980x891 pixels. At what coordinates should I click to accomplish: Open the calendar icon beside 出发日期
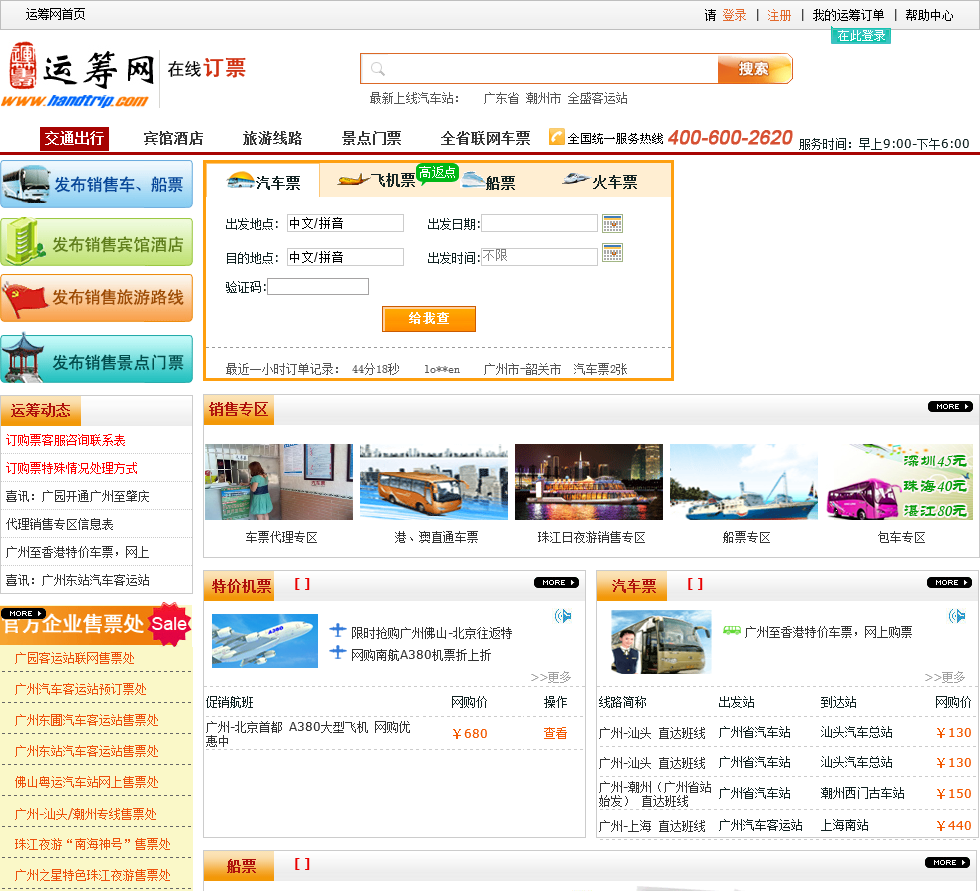point(612,223)
